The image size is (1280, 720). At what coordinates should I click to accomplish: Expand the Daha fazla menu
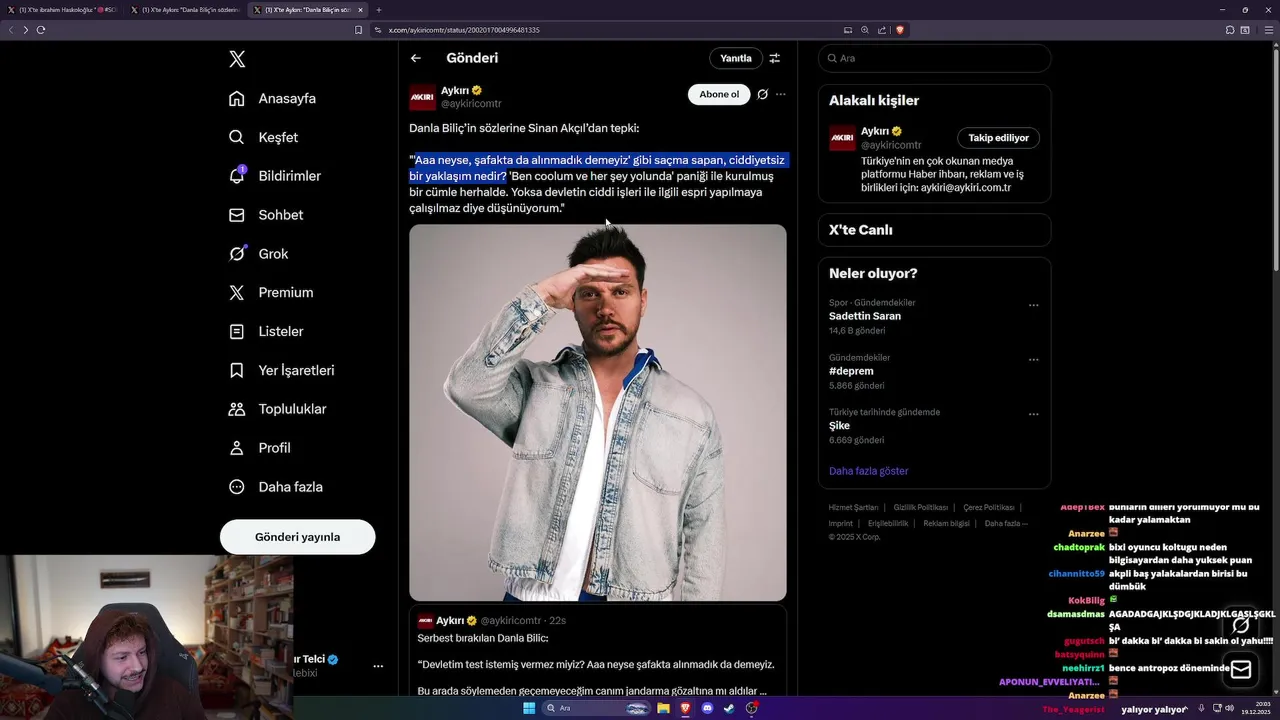[x=275, y=487]
